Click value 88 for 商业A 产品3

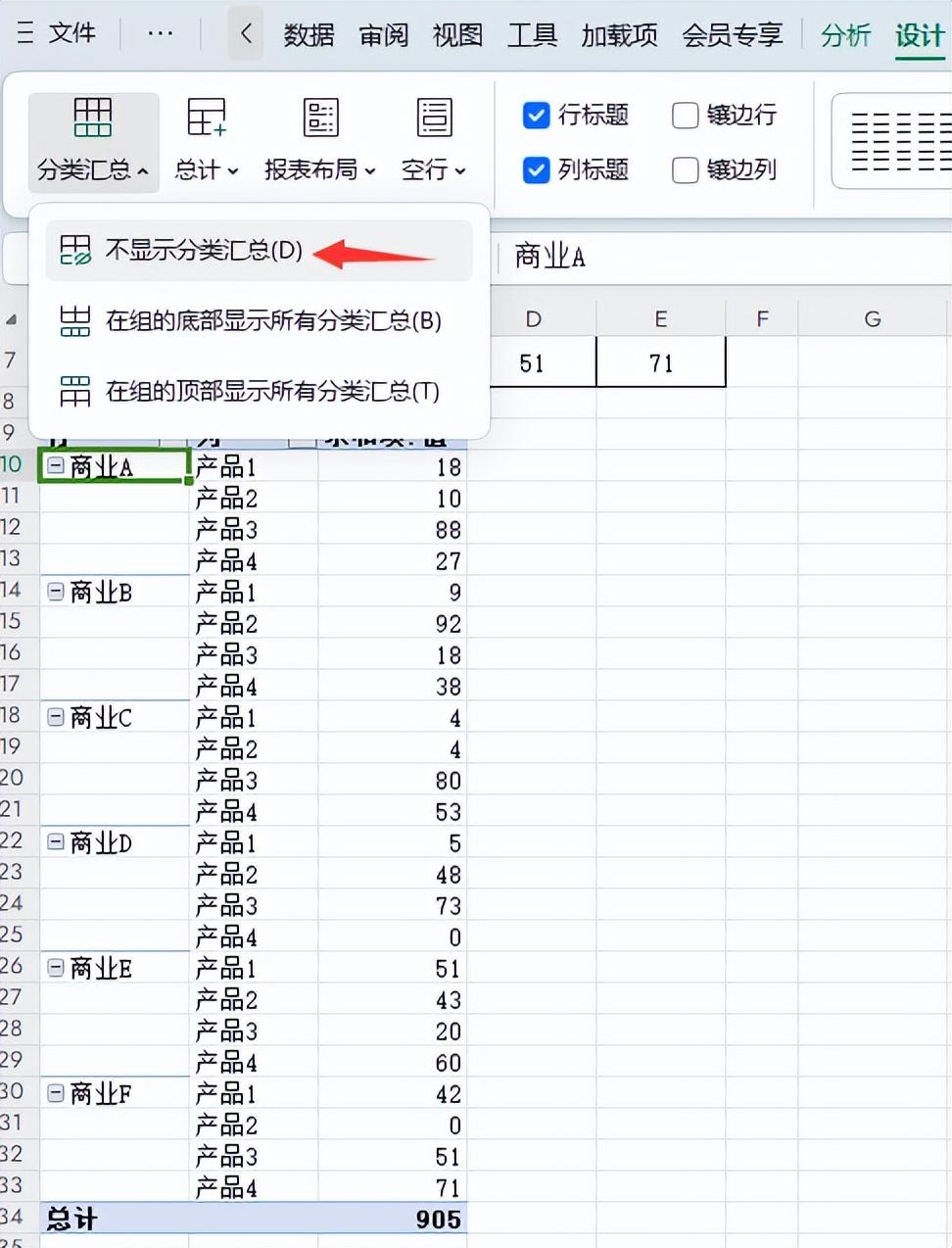[x=393, y=530]
